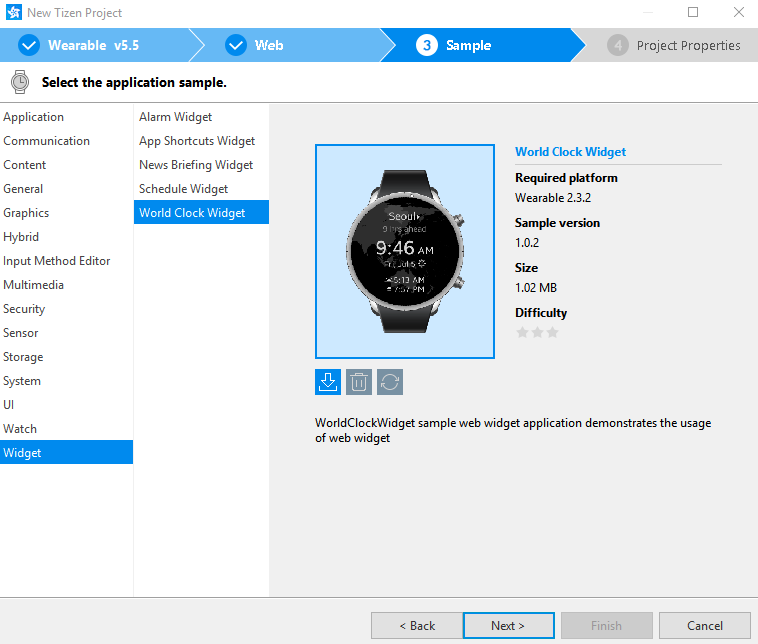Choose App Shortcuts Widget from list

[197, 141]
